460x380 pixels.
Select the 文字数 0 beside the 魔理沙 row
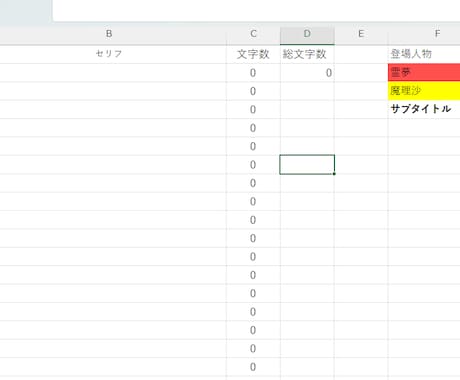[x=253, y=91]
